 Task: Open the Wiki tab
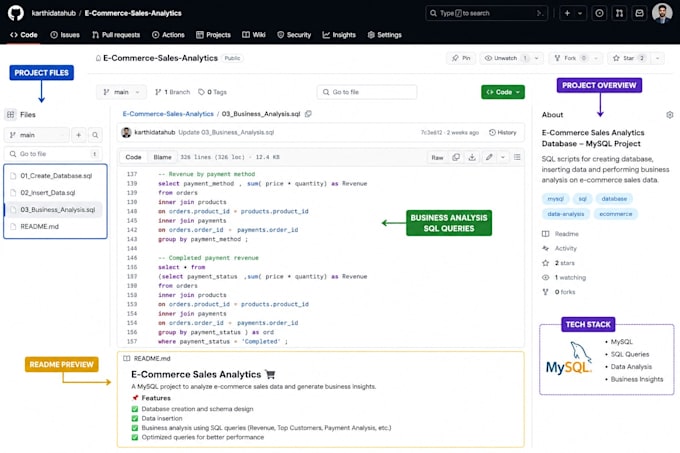click(x=254, y=35)
